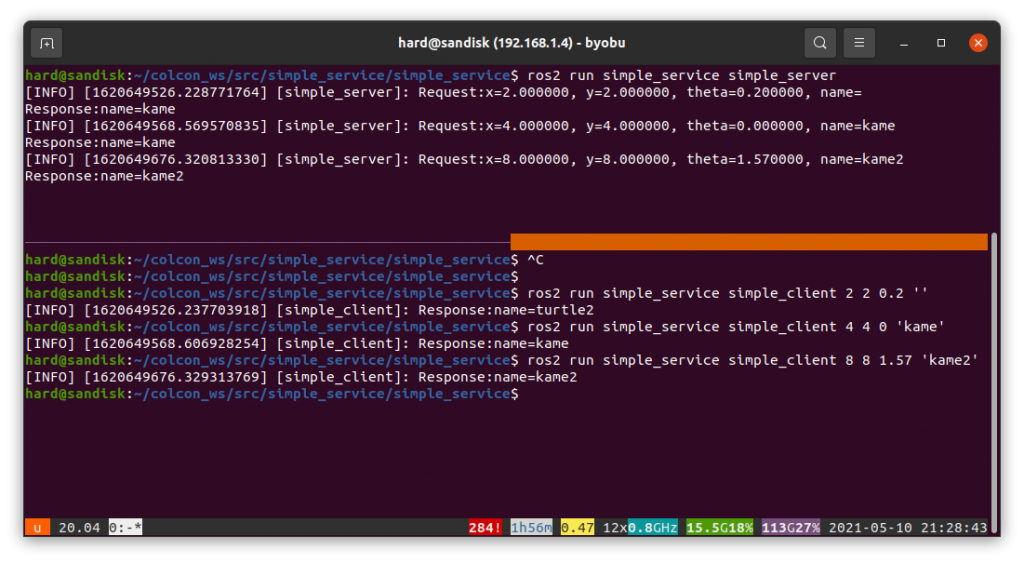The width and height of the screenshot is (1024, 563).
Task: Click the red 284! updates indicator
Action: pos(486,527)
